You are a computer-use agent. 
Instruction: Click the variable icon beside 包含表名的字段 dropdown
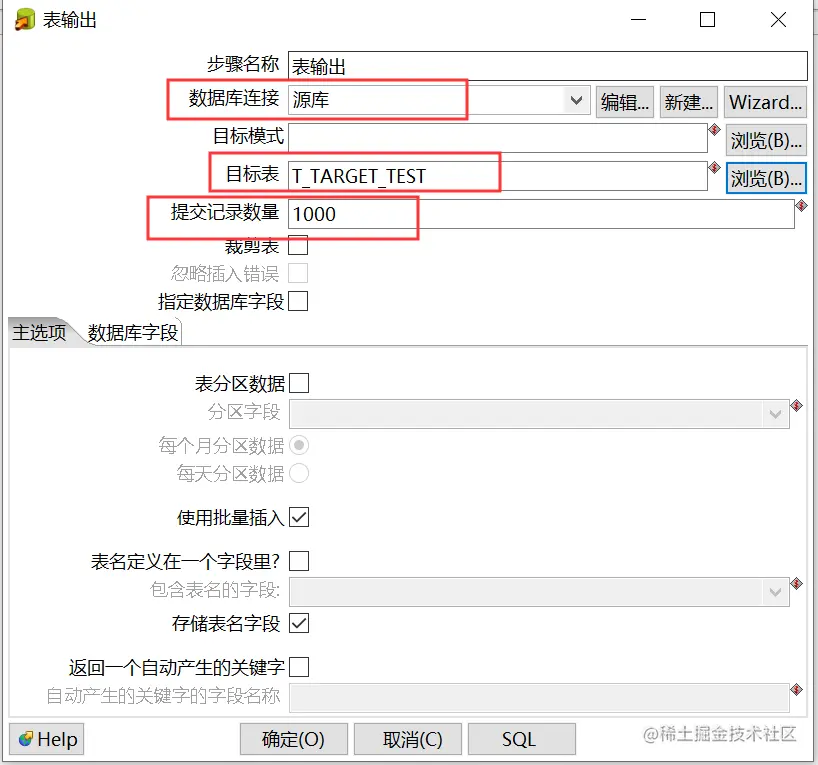(796, 583)
